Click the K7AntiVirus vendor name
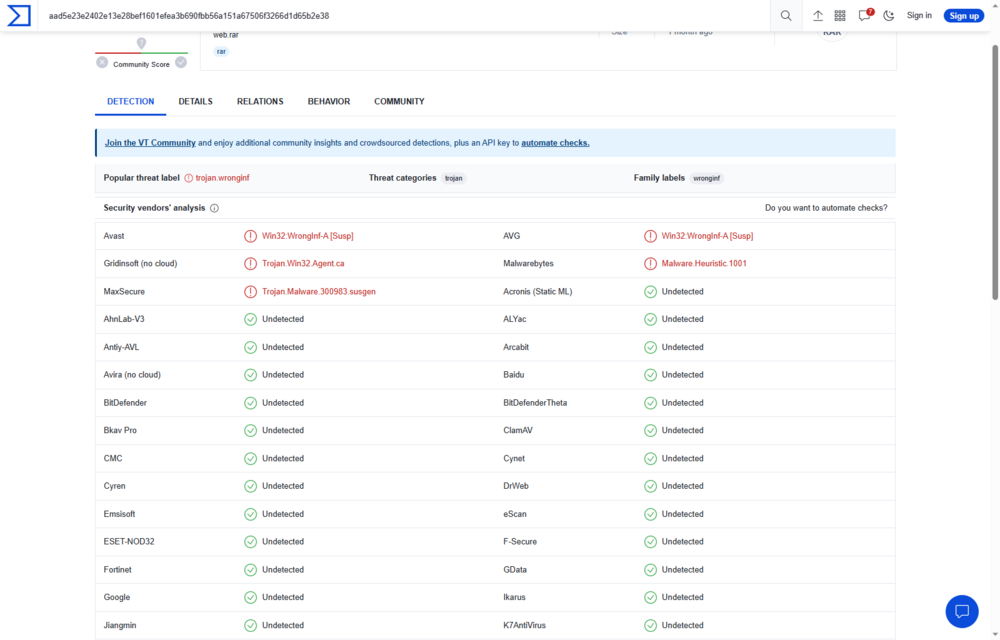Viewport: 1000px width, 640px height. 524,625
